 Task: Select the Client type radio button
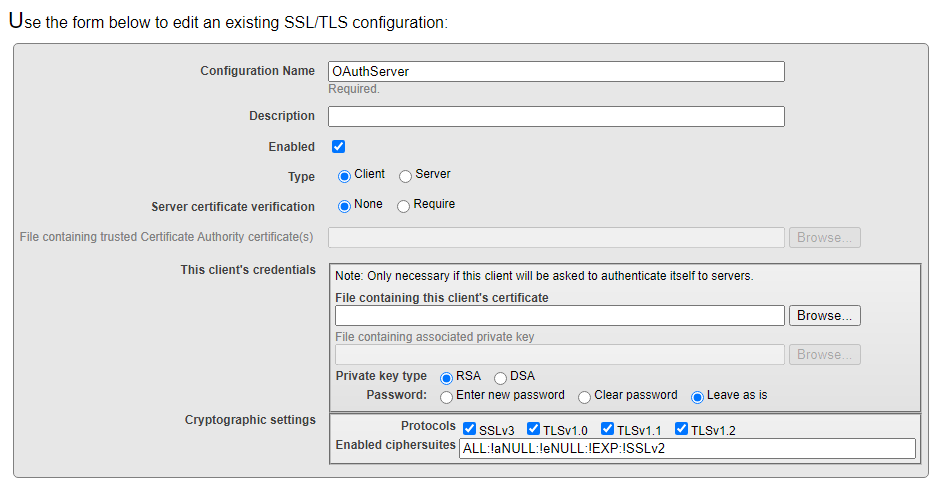coord(344,176)
